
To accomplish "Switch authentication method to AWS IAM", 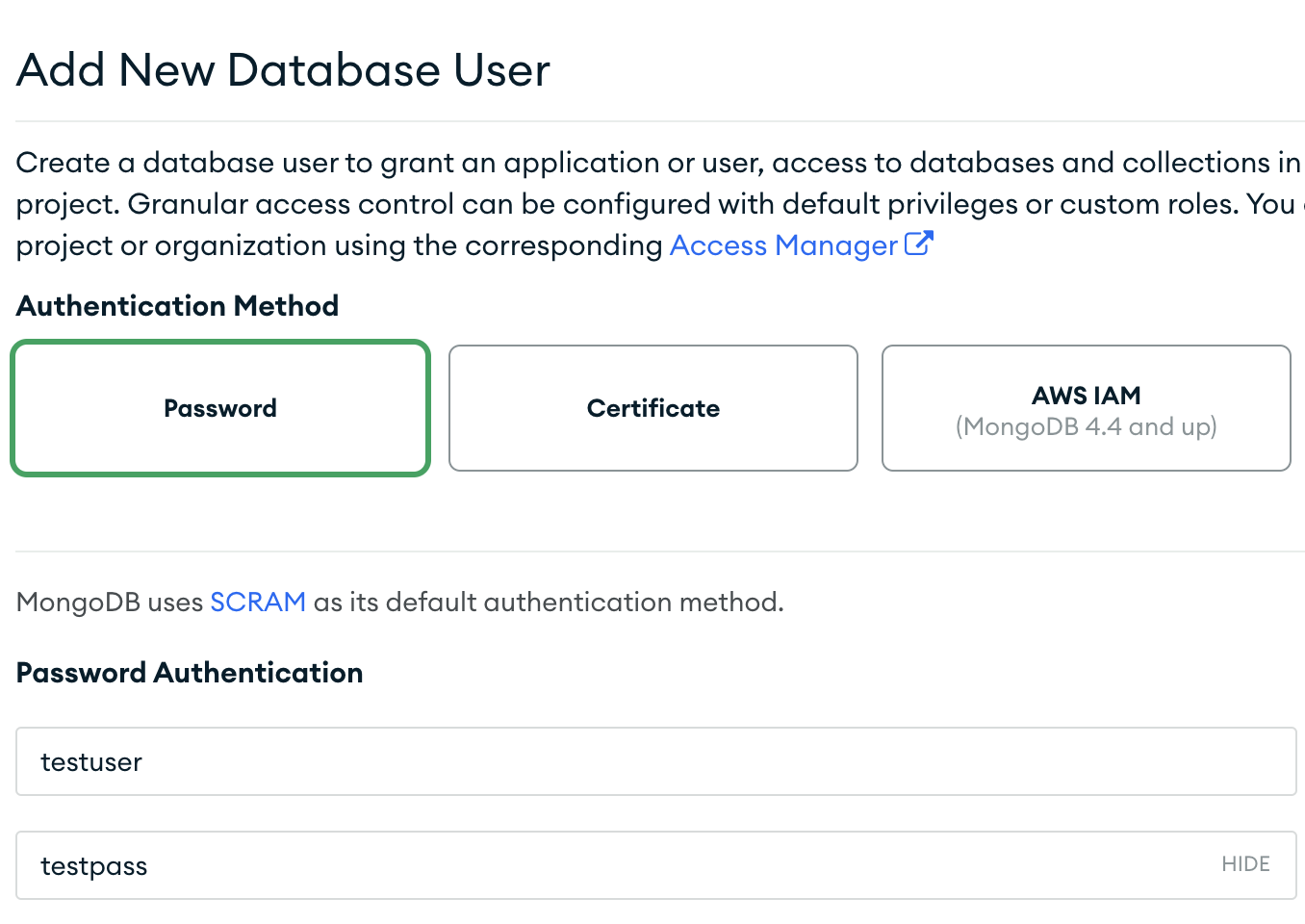I will pyautogui.click(x=1086, y=408).
